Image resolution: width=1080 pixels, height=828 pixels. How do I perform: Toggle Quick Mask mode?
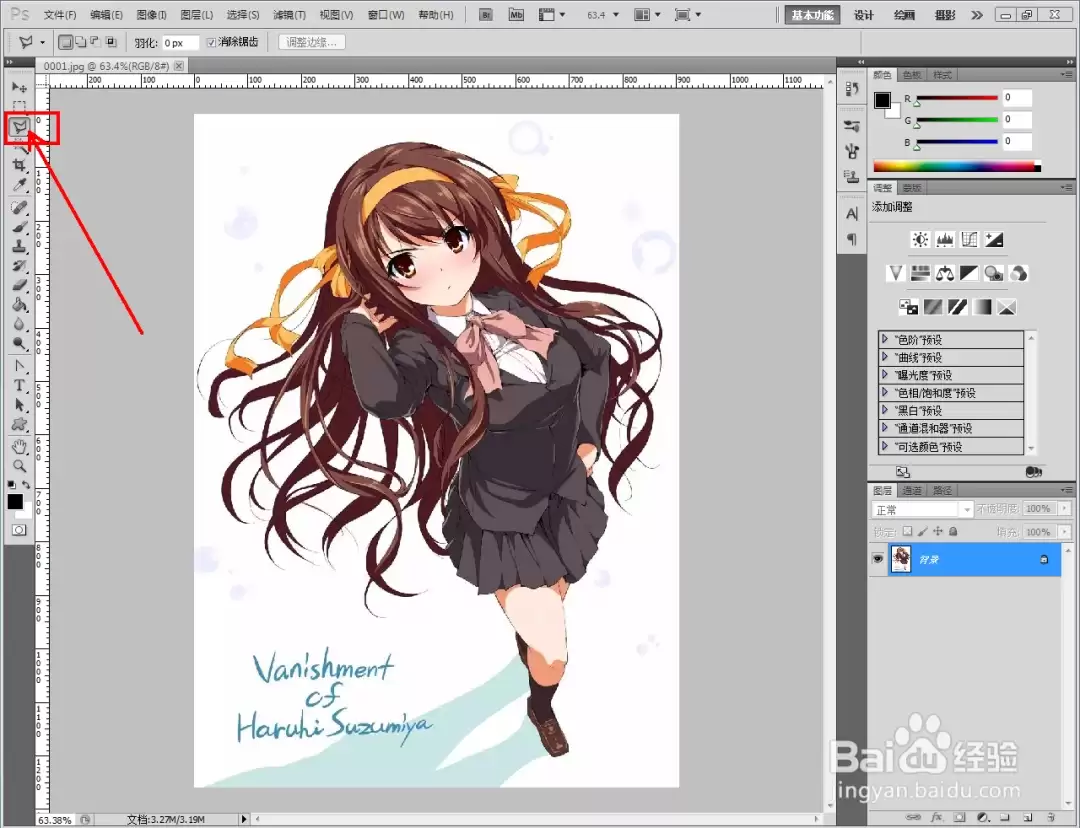(19, 530)
